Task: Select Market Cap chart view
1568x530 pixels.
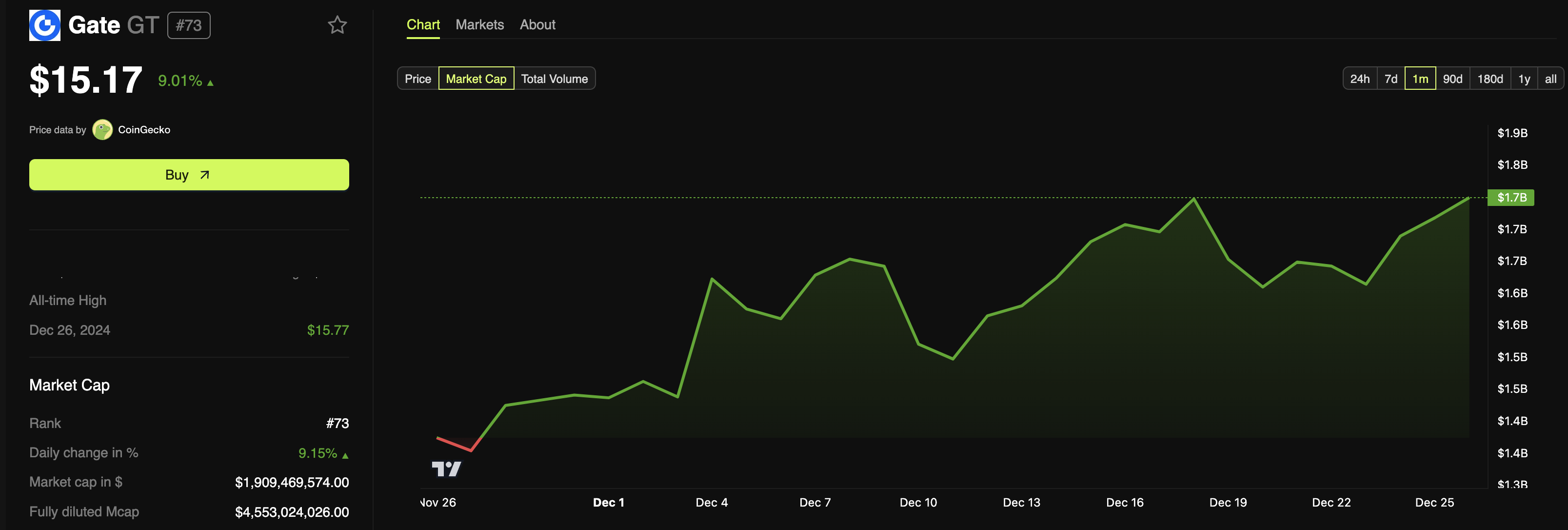Action: point(476,79)
